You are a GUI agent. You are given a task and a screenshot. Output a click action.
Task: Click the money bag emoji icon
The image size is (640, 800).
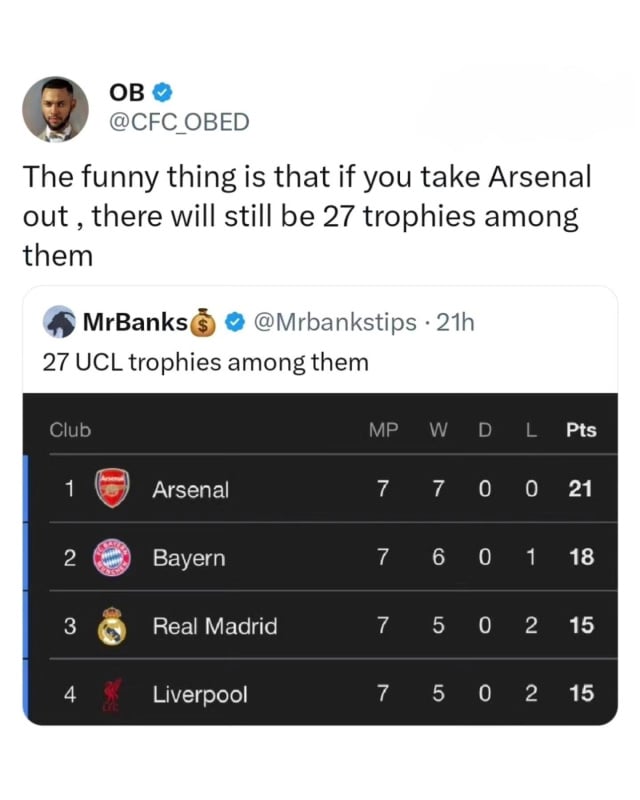pyautogui.click(x=203, y=322)
